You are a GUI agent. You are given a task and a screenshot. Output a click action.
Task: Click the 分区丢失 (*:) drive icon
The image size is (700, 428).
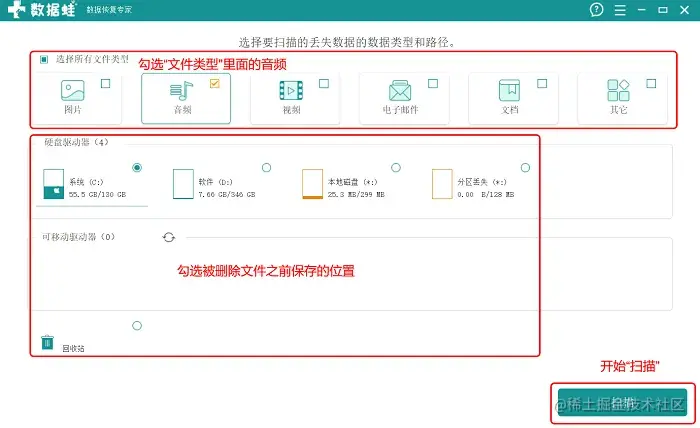442,183
